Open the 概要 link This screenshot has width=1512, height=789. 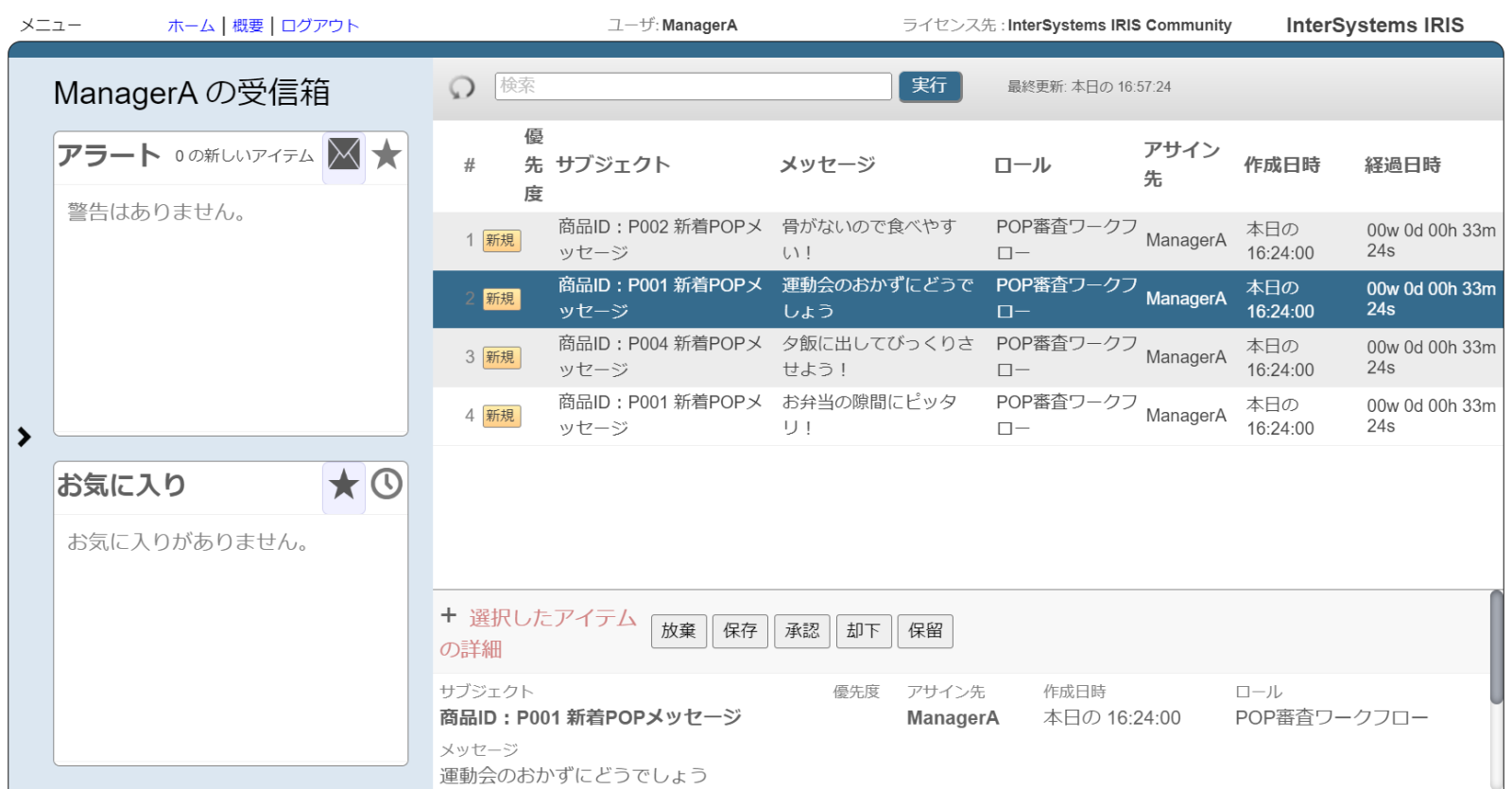(x=248, y=26)
